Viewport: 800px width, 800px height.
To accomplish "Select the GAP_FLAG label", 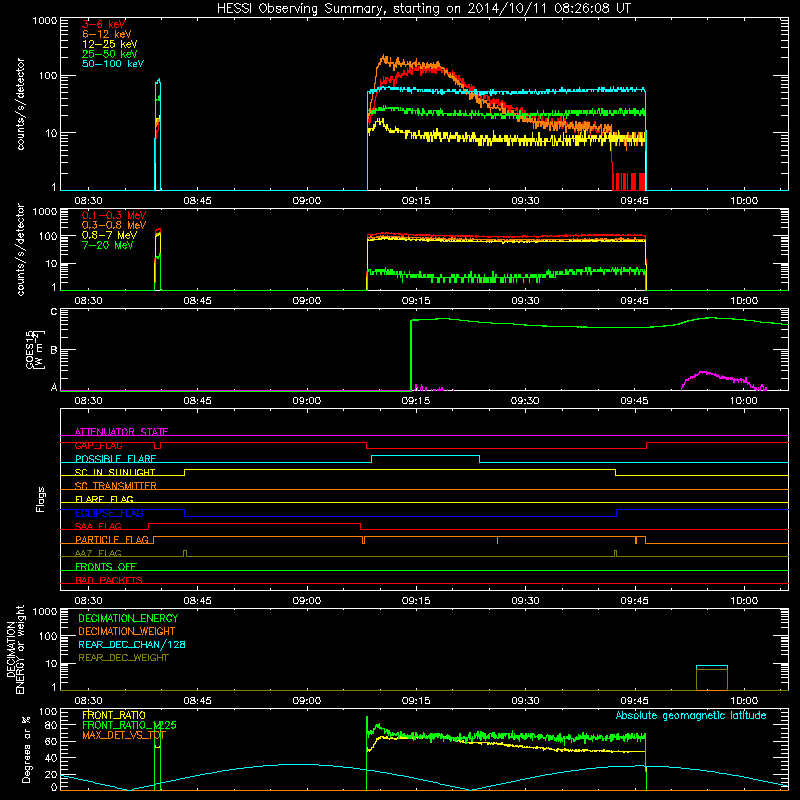I will point(98,445).
